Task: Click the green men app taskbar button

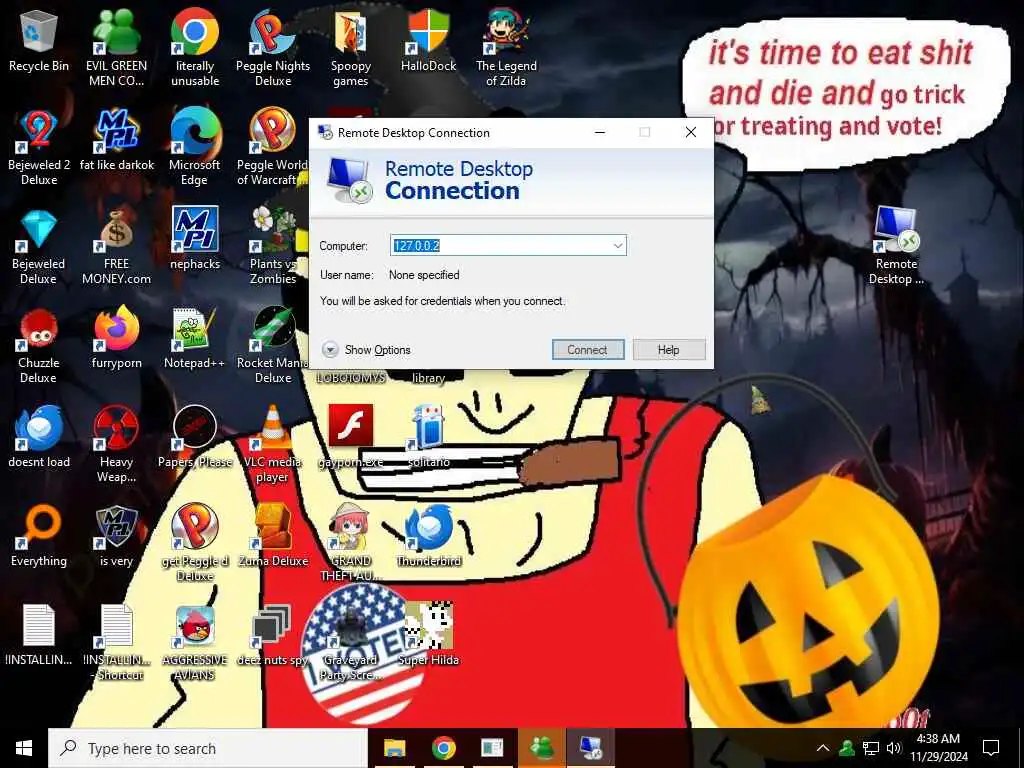Action: 542,748
